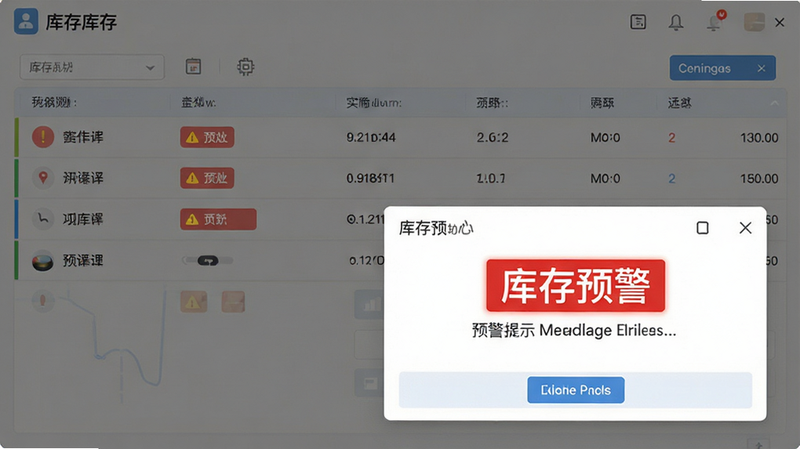Expand the 库存 system dropdown
The height and width of the screenshot is (449, 800).
coord(92,67)
